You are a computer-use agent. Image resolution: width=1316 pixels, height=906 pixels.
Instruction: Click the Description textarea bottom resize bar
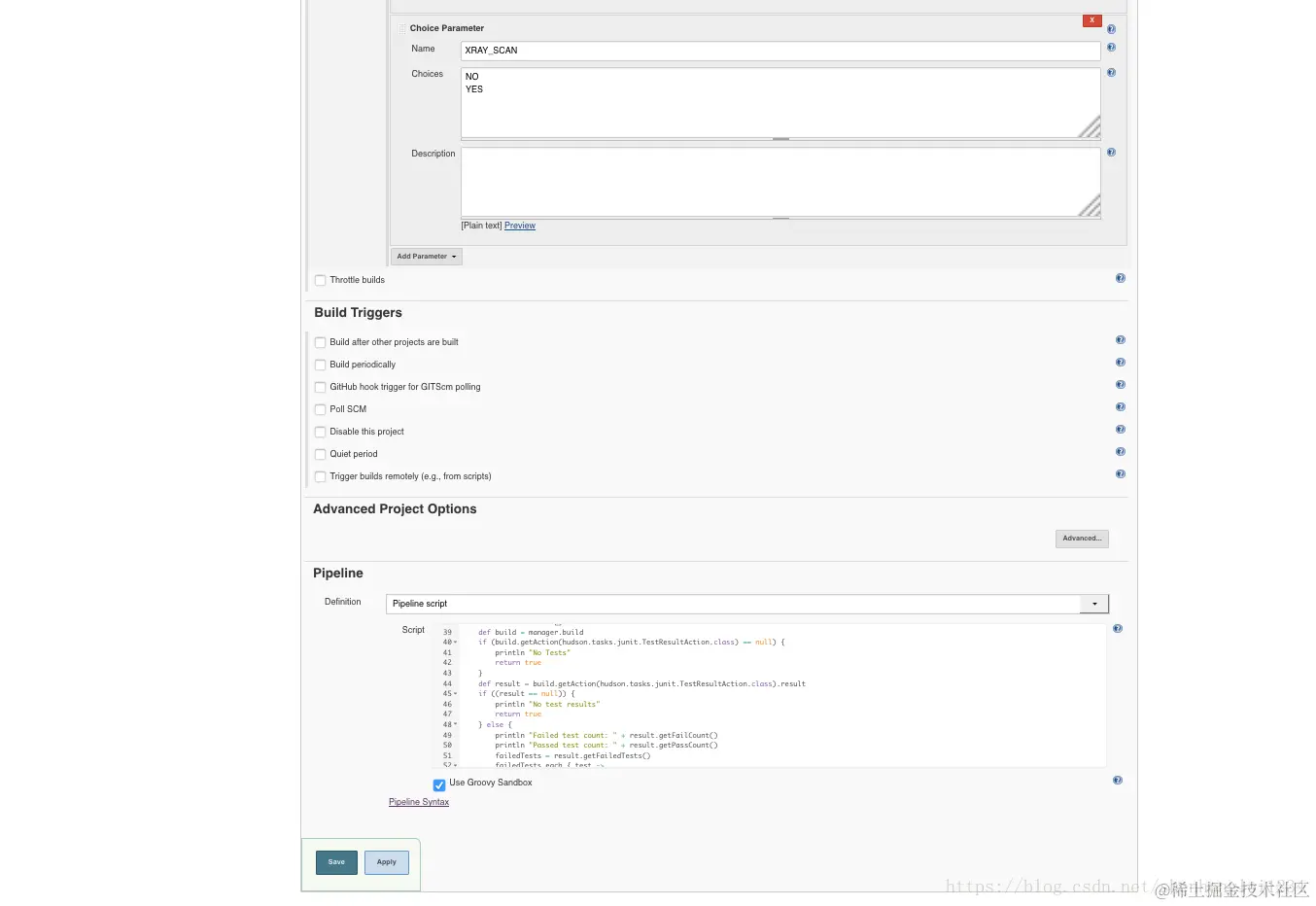click(x=780, y=219)
